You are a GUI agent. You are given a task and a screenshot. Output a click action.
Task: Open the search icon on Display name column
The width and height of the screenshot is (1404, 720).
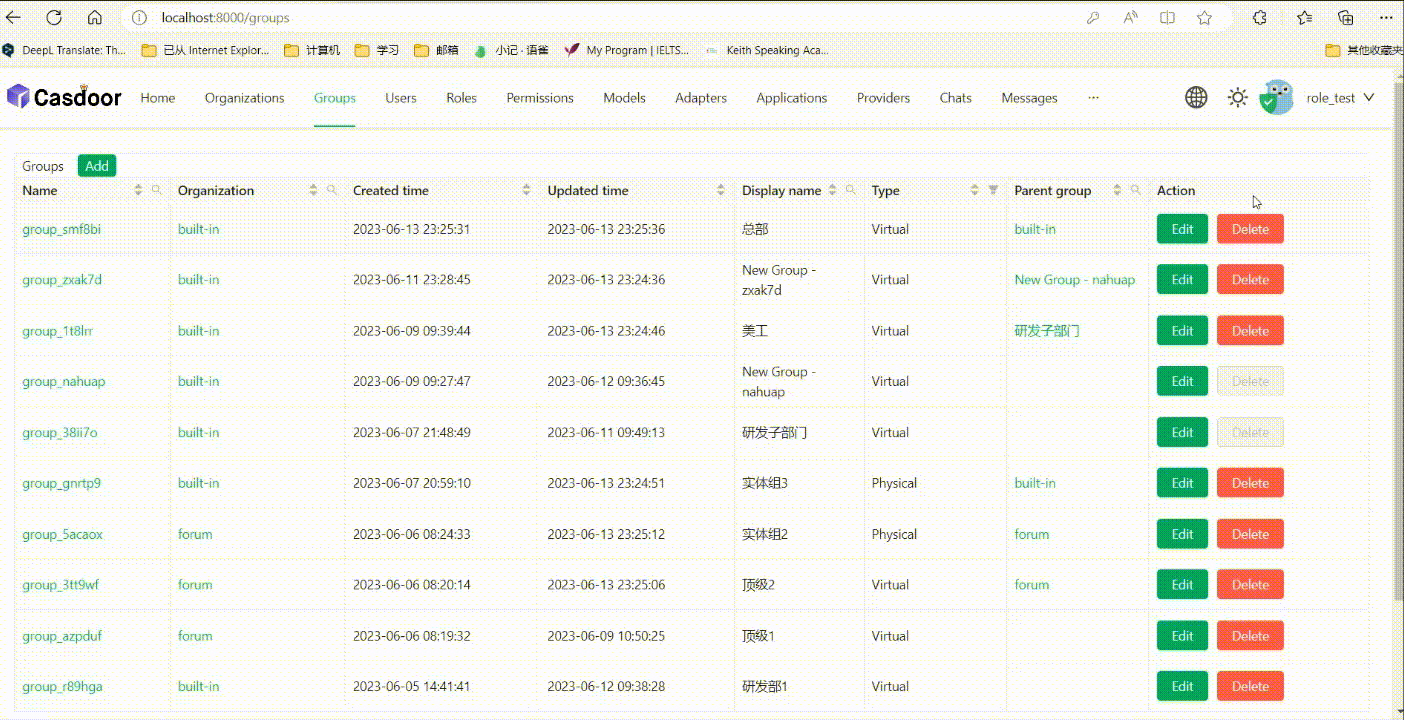click(x=851, y=189)
